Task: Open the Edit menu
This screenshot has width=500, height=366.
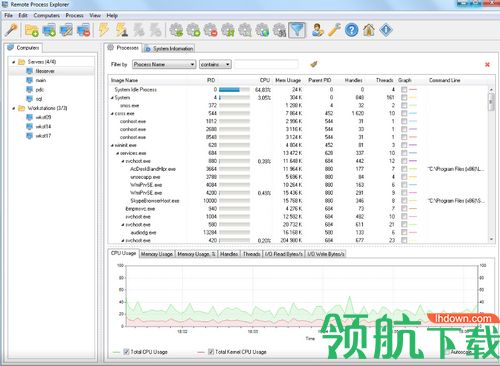Action: pos(23,16)
